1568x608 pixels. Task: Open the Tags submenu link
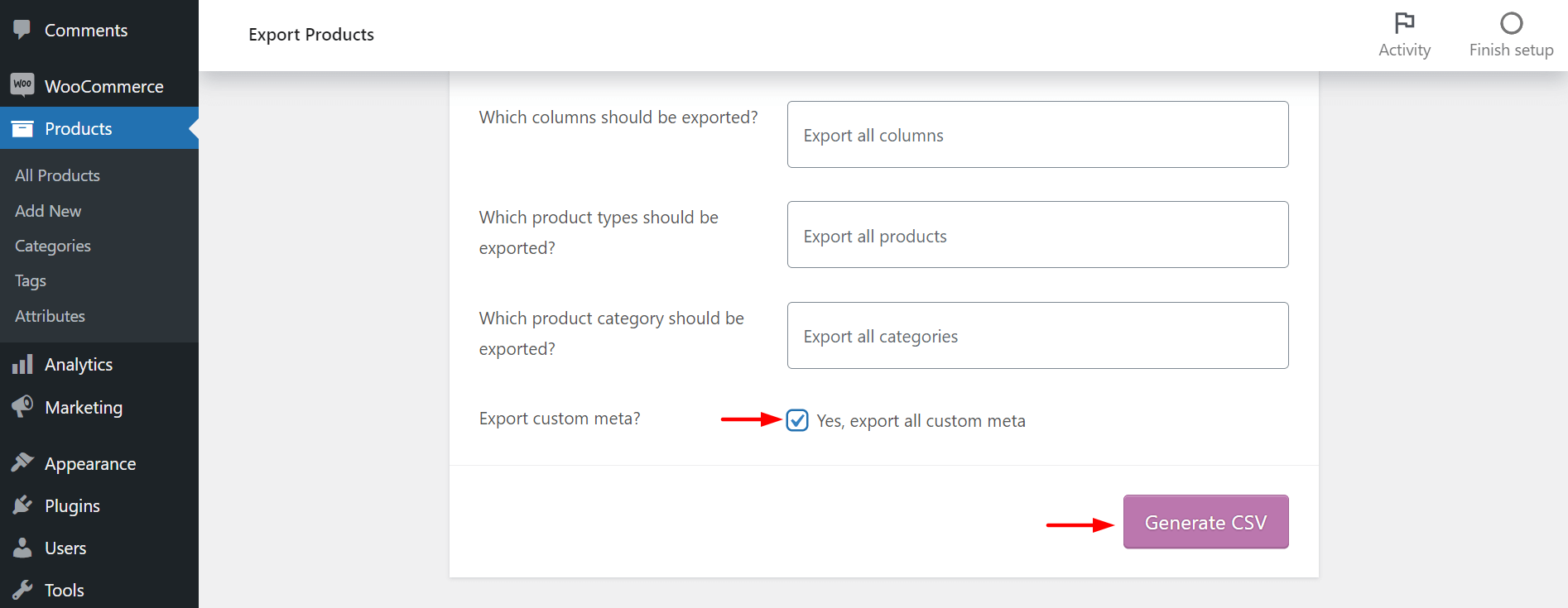31,281
